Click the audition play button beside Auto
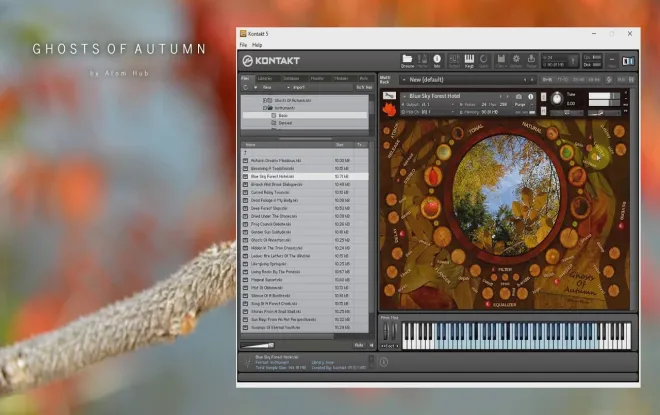The width and height of the screenshot is (660, 415). (x=371, y=345)
